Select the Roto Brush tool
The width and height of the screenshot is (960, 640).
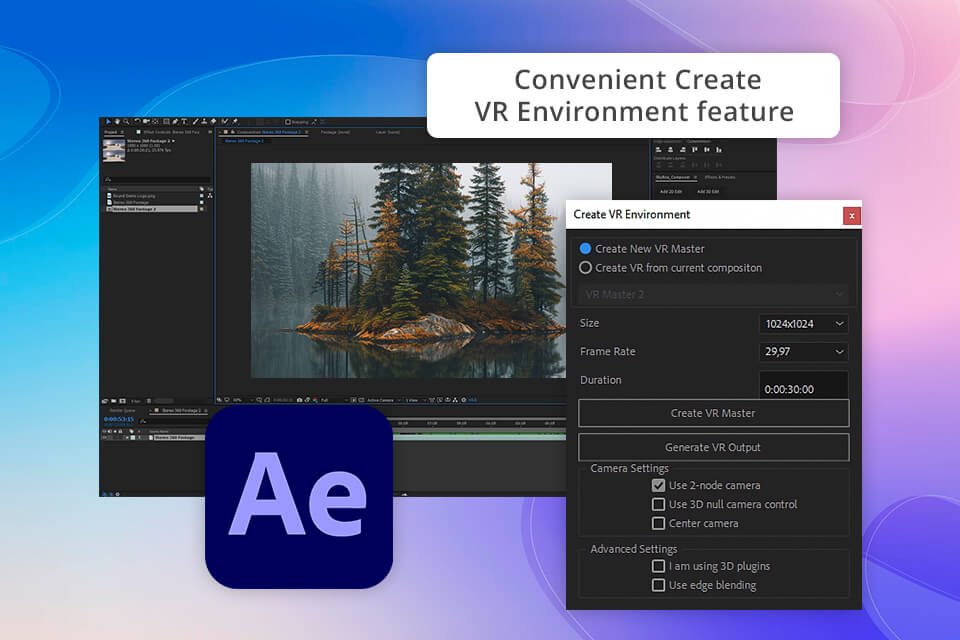pos(225,122)
